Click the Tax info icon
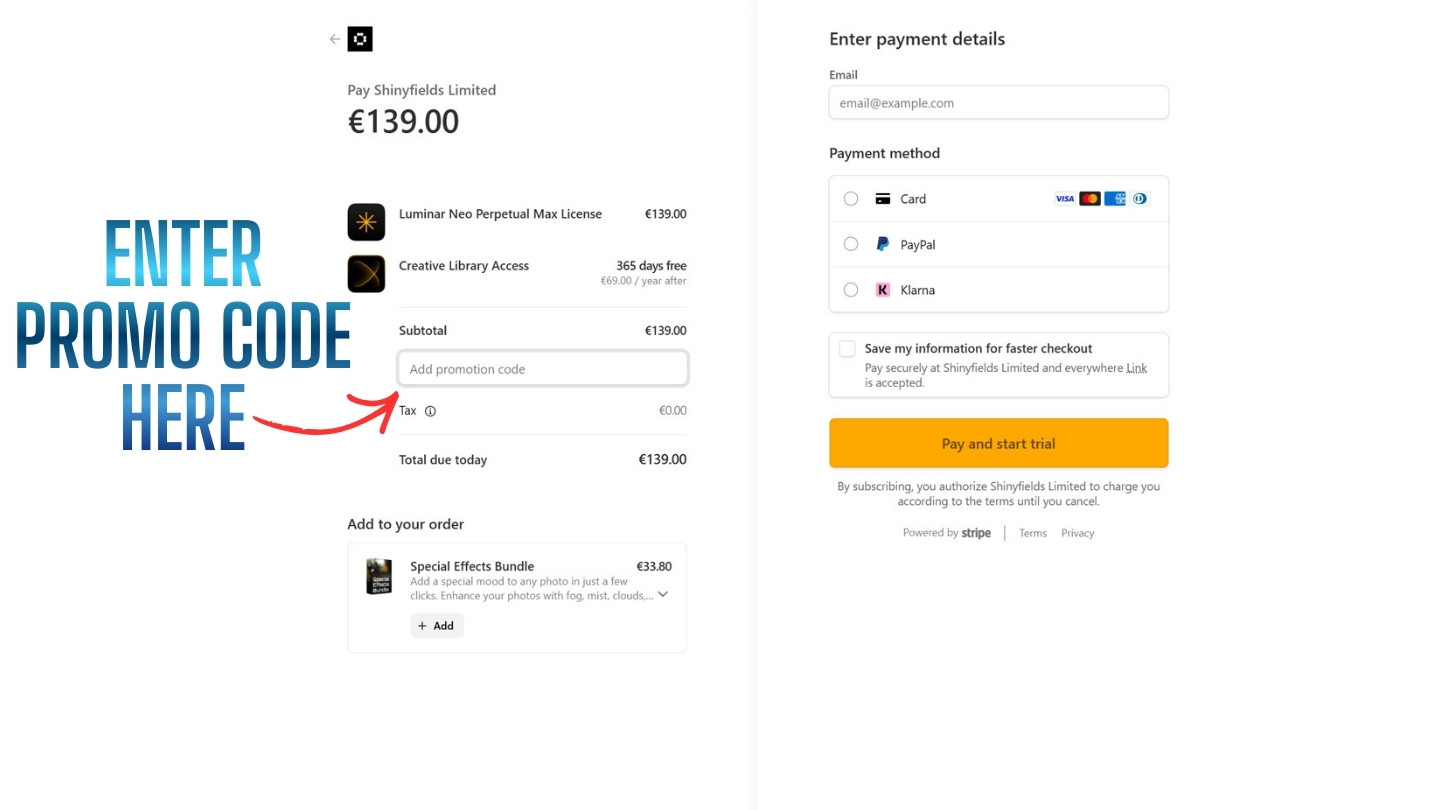Screen dimensions: 1440x810 click(431, 411)
